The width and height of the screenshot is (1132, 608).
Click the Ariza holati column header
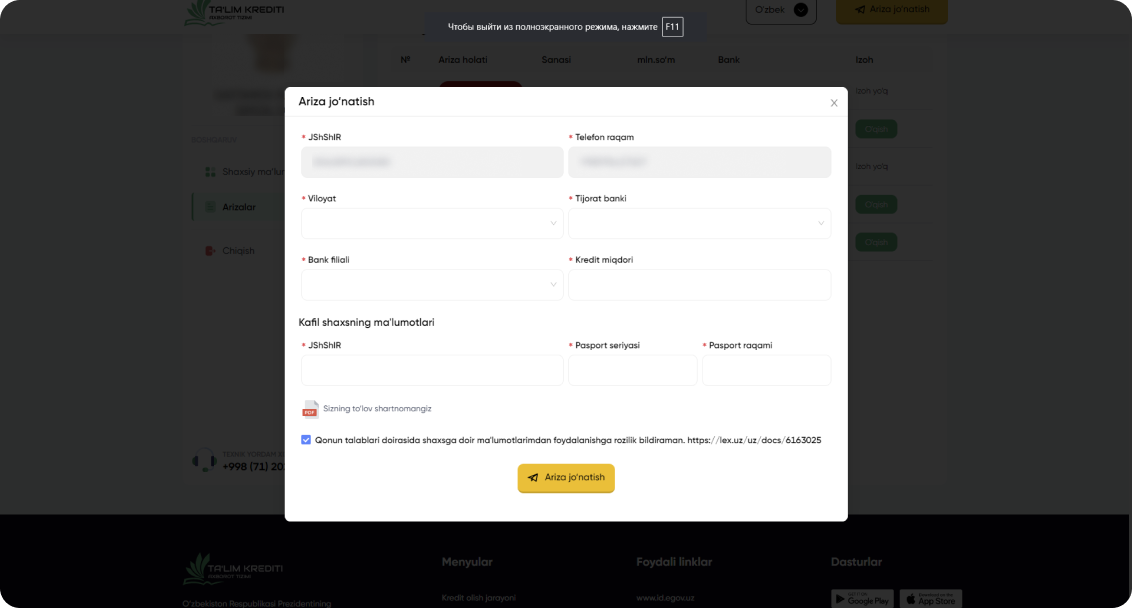pos(463,60)
